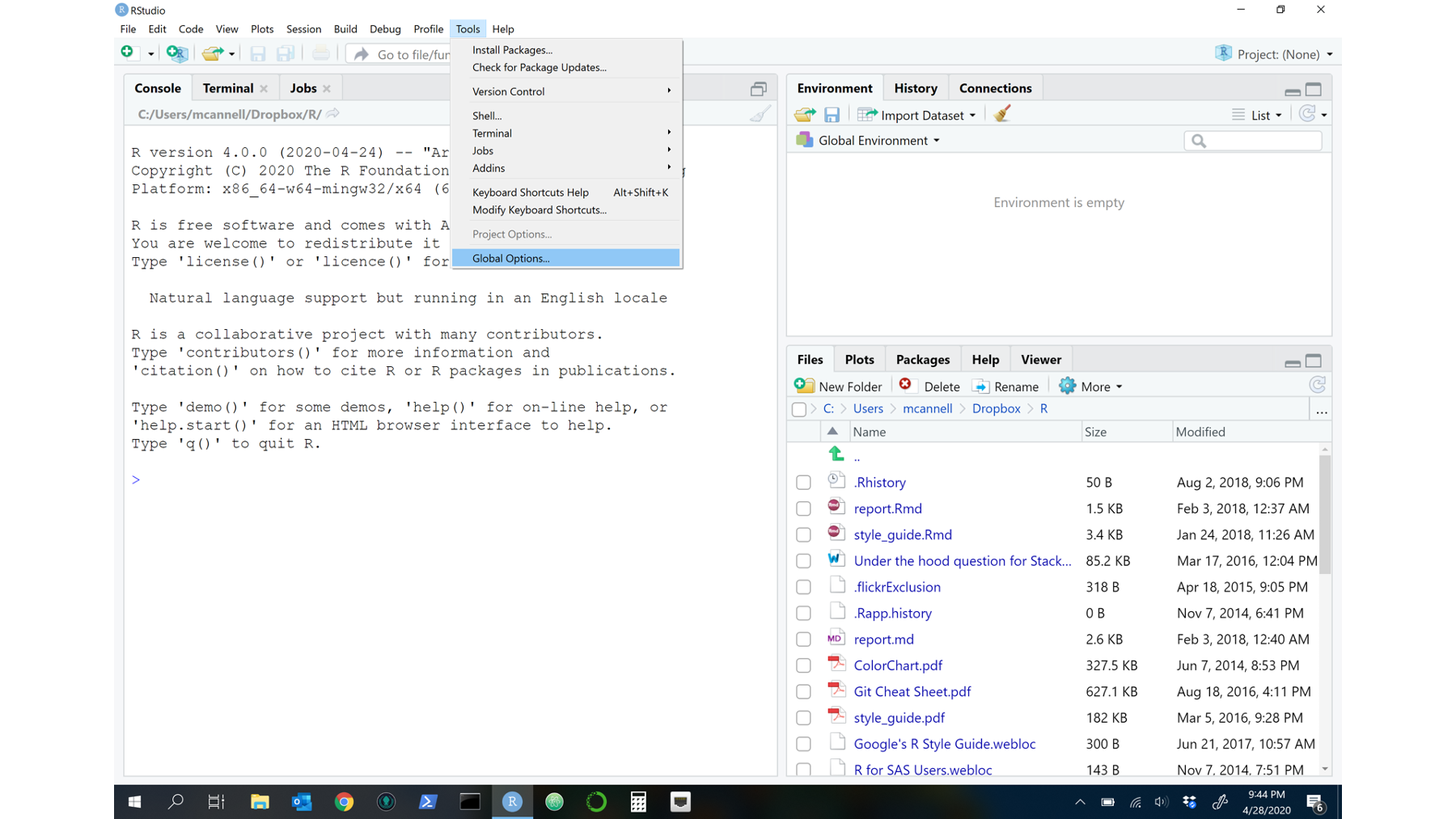
Task: Refresh the Files pane listing
Action: coord(1317,386)
